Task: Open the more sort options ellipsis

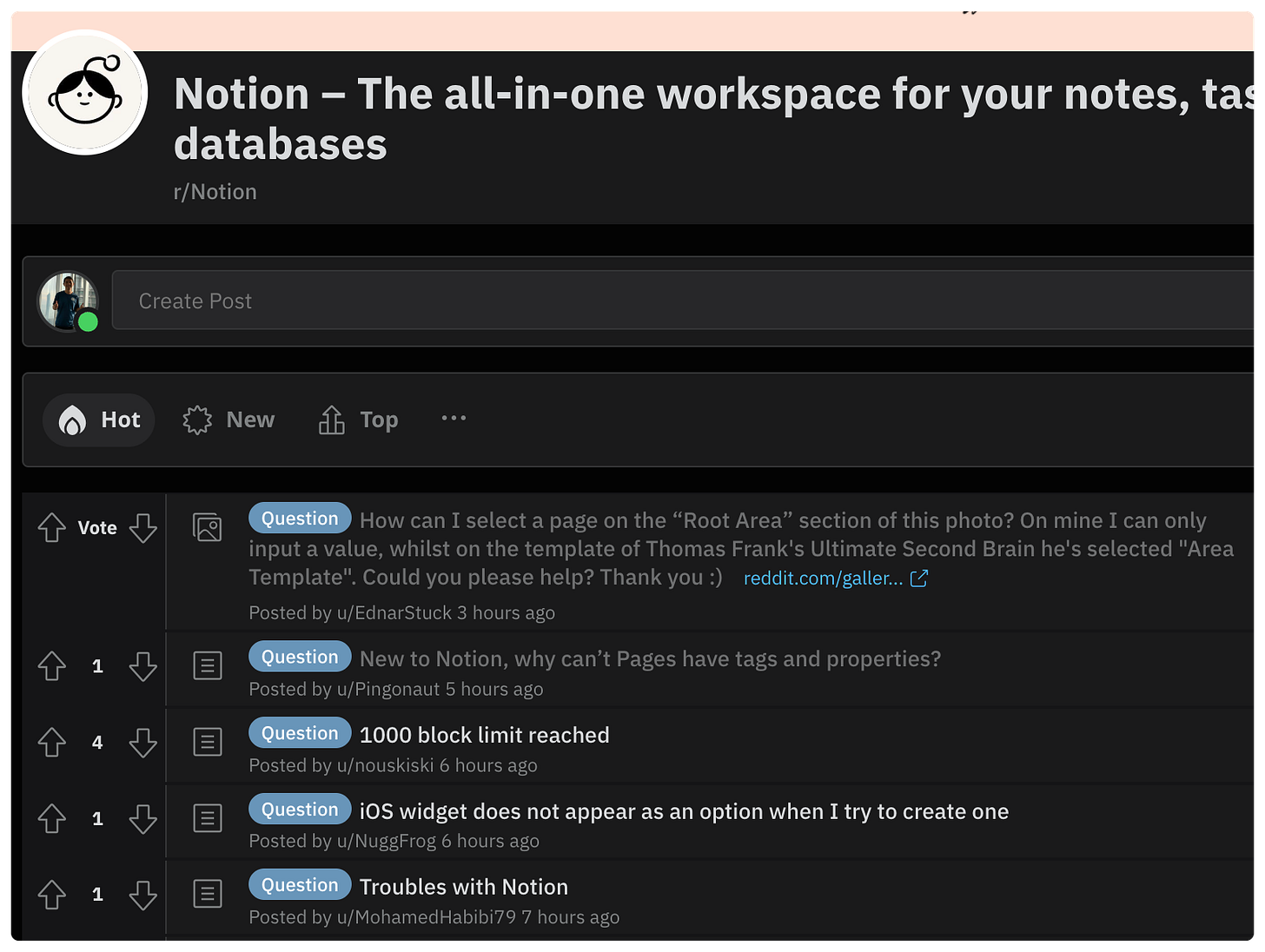Action: [x=454, y=418]
